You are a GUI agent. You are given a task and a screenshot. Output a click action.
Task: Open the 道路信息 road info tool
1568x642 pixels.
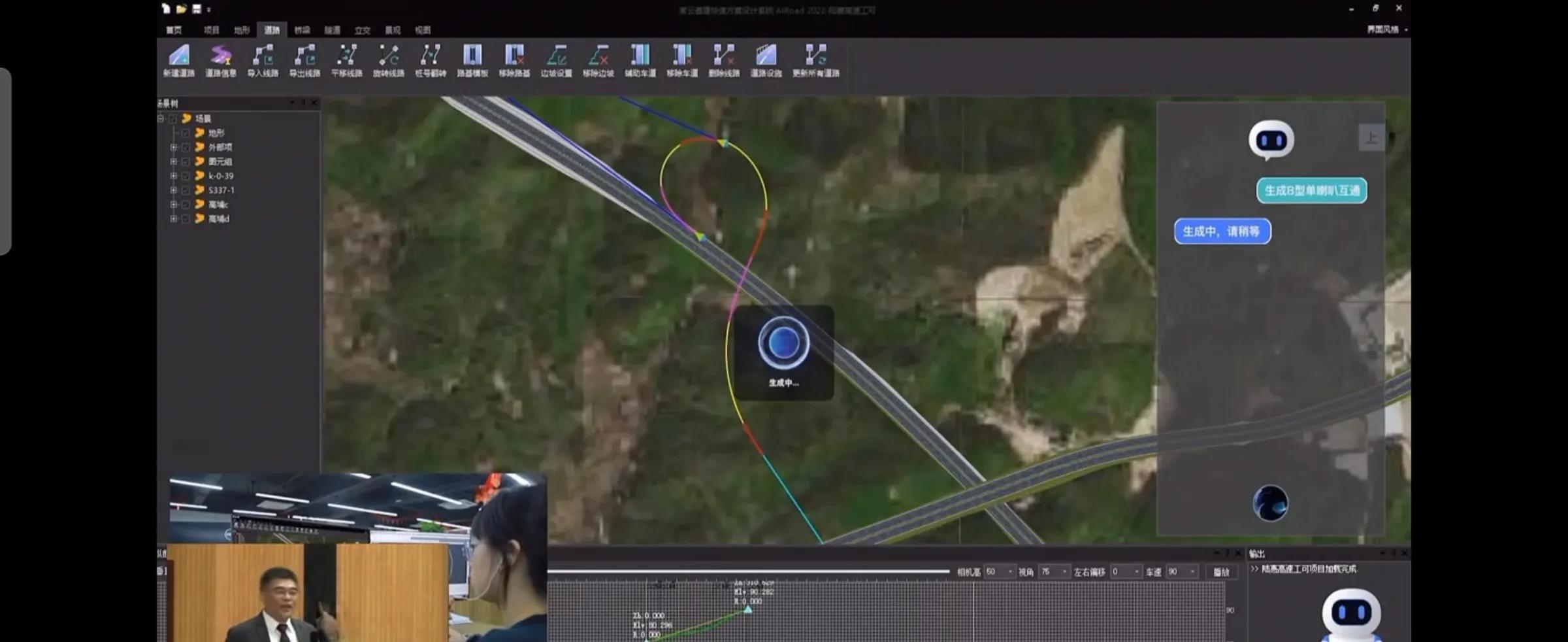pos(221,61)
